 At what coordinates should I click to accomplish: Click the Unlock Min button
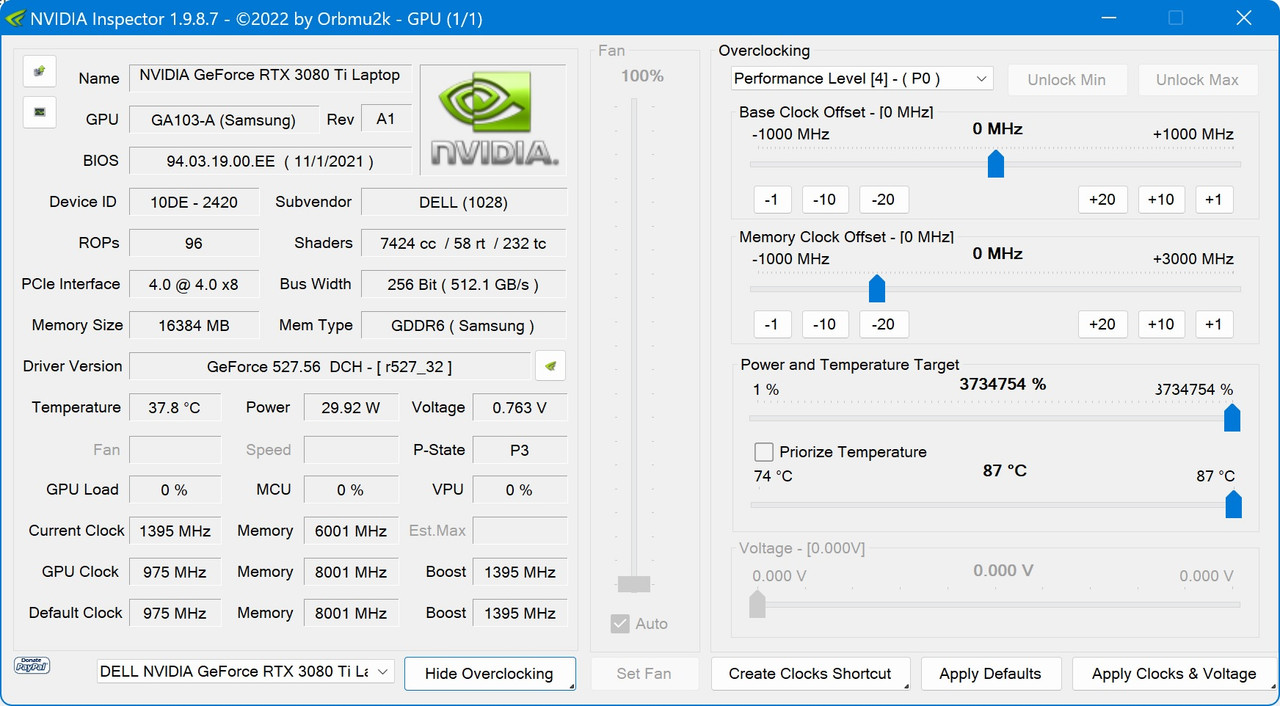click(1067, 80)
